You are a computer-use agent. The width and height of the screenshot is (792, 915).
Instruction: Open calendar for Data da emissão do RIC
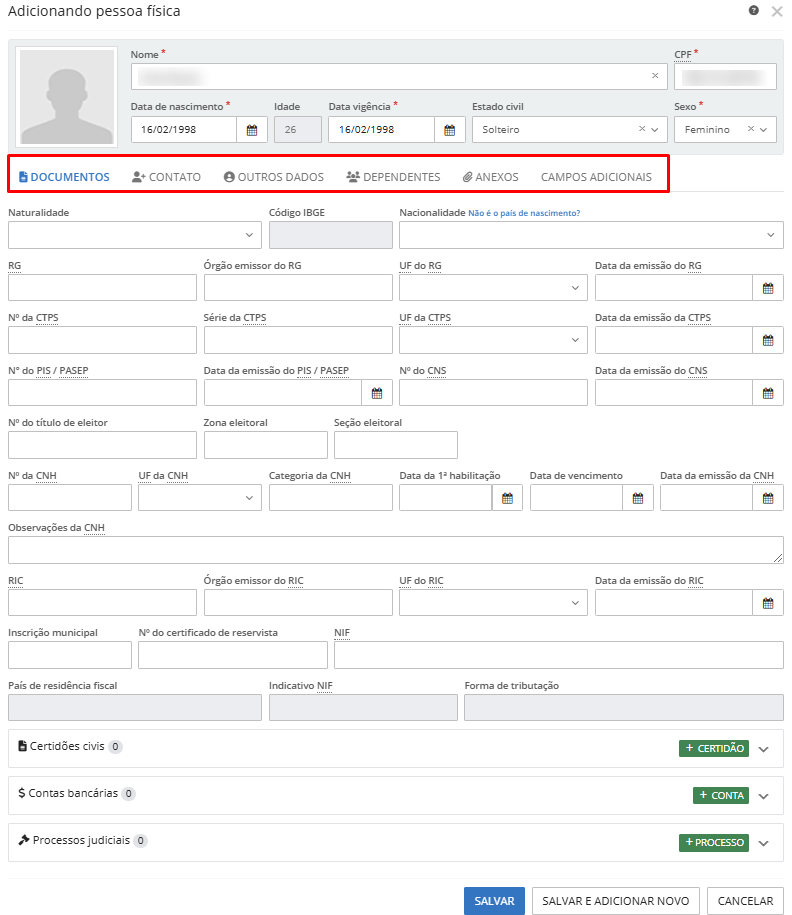point(768,603)
